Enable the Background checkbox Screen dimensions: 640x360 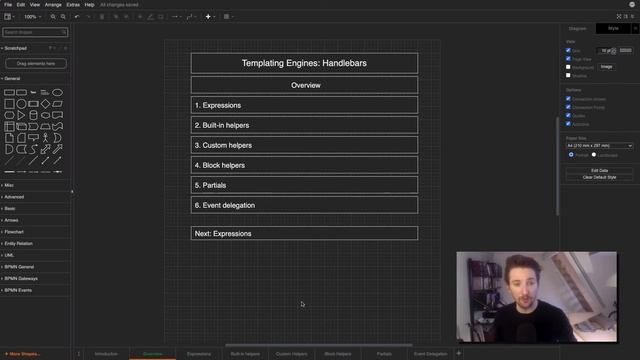click(x=568, y=67)
